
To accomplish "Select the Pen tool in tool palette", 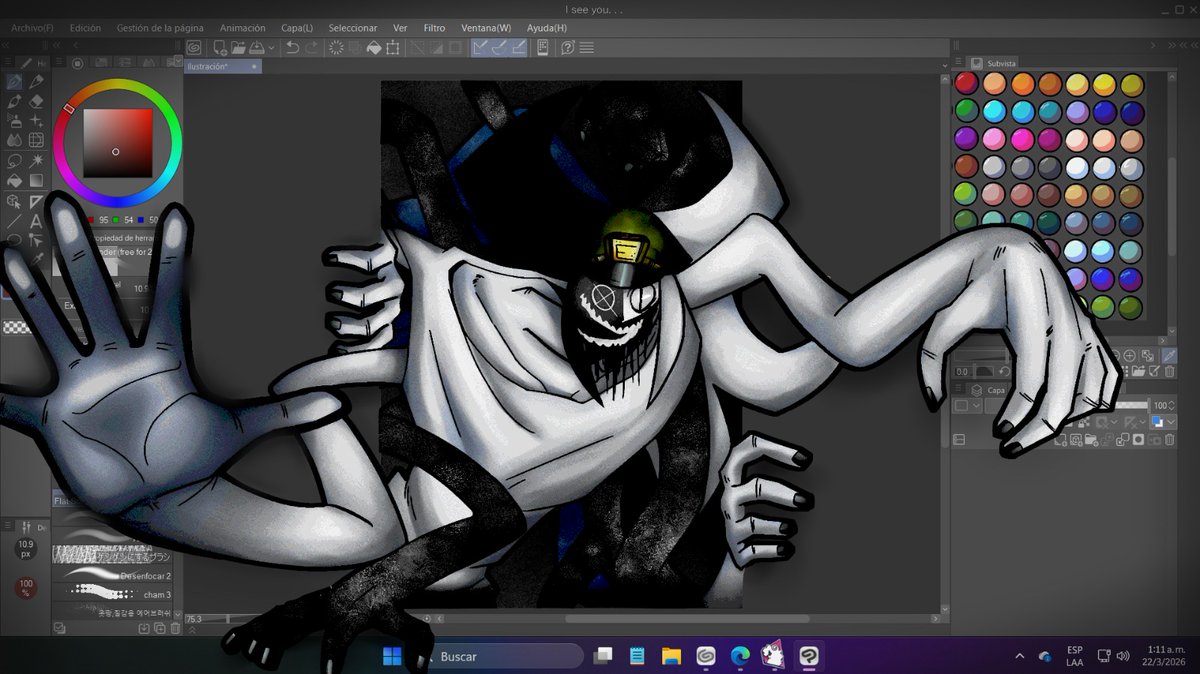I will [x=15, y=81].
